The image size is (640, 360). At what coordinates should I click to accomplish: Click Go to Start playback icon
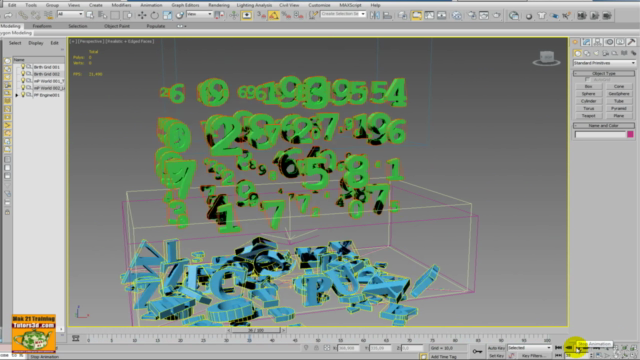click(x=558, y=347)
